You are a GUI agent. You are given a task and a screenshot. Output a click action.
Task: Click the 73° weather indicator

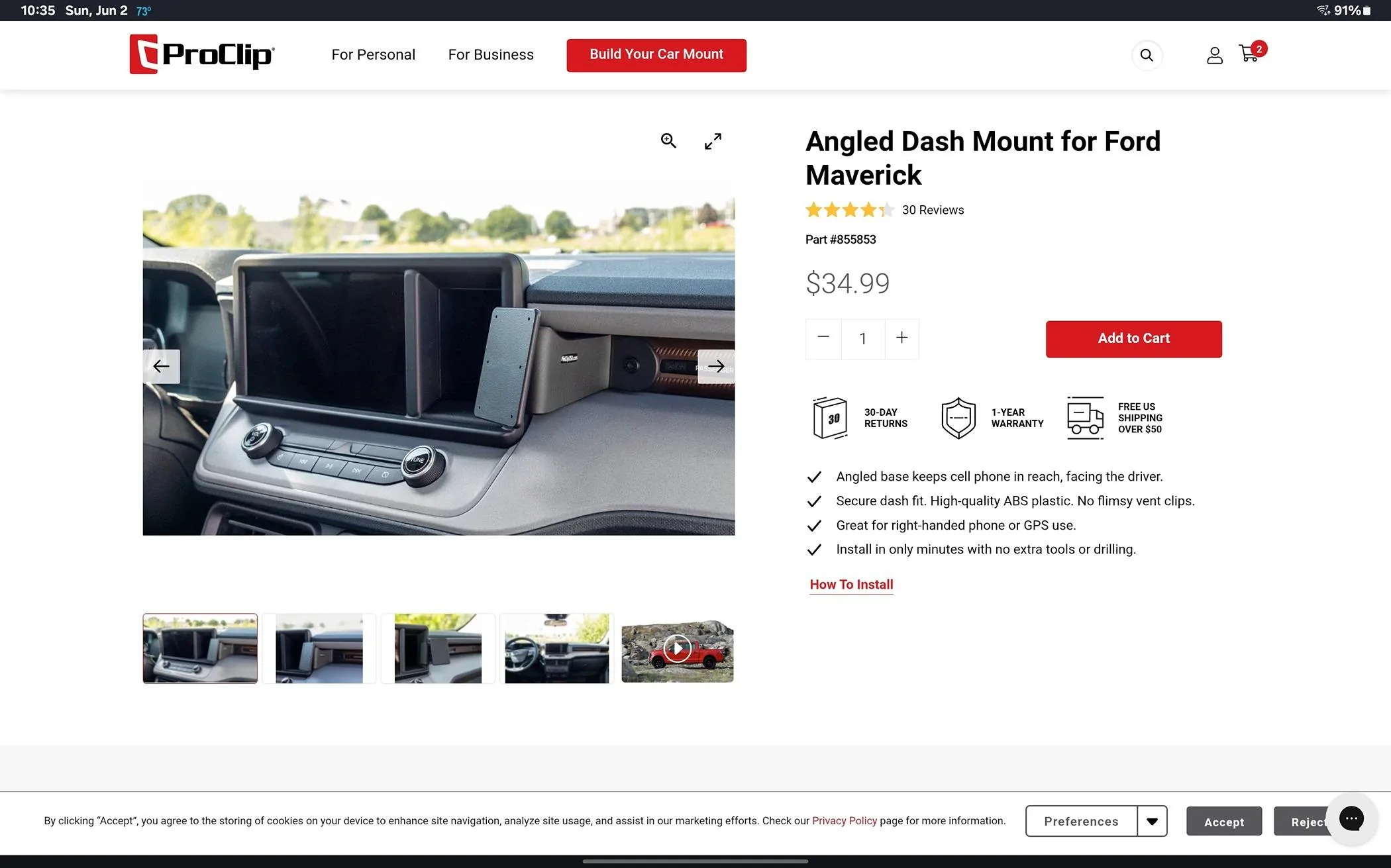144,11
